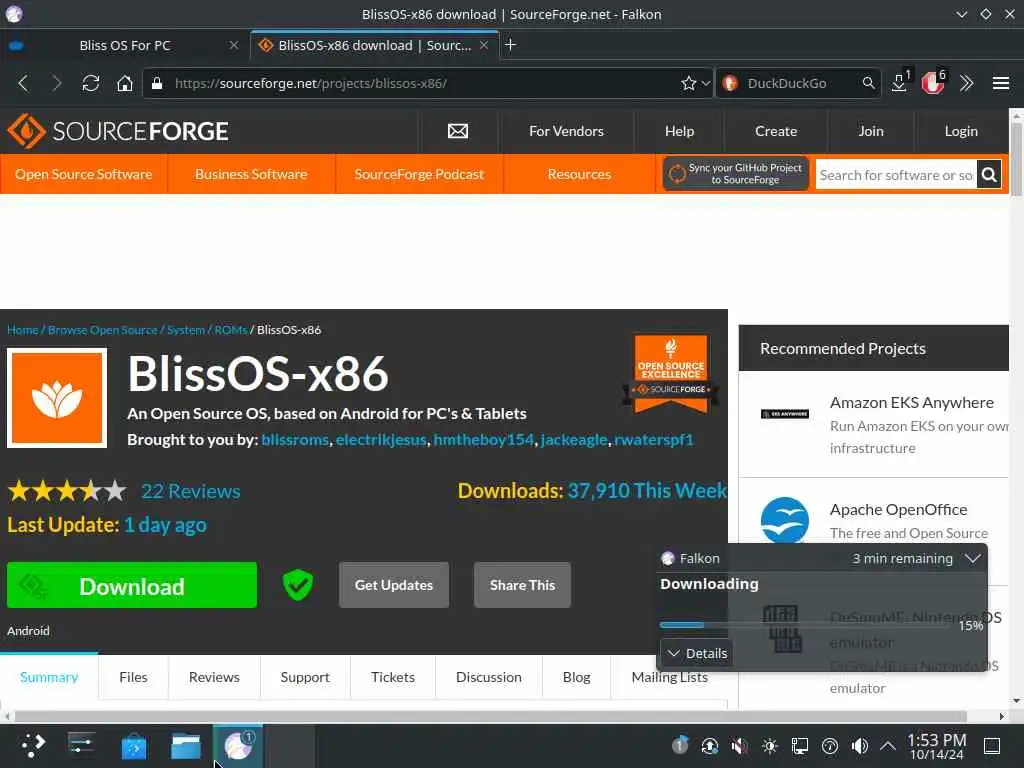Open the volume icon in system tray
The height and width of the screenshot is (768, 1024).
(859, 746)
